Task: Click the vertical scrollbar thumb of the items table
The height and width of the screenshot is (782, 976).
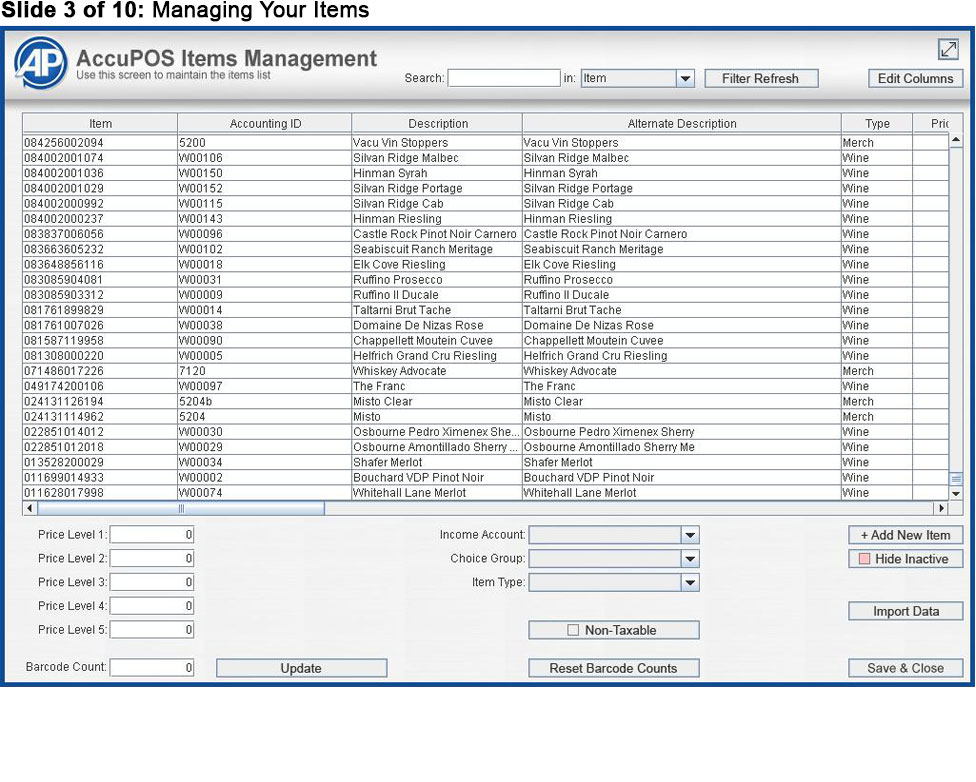Action: coord(956,479)
